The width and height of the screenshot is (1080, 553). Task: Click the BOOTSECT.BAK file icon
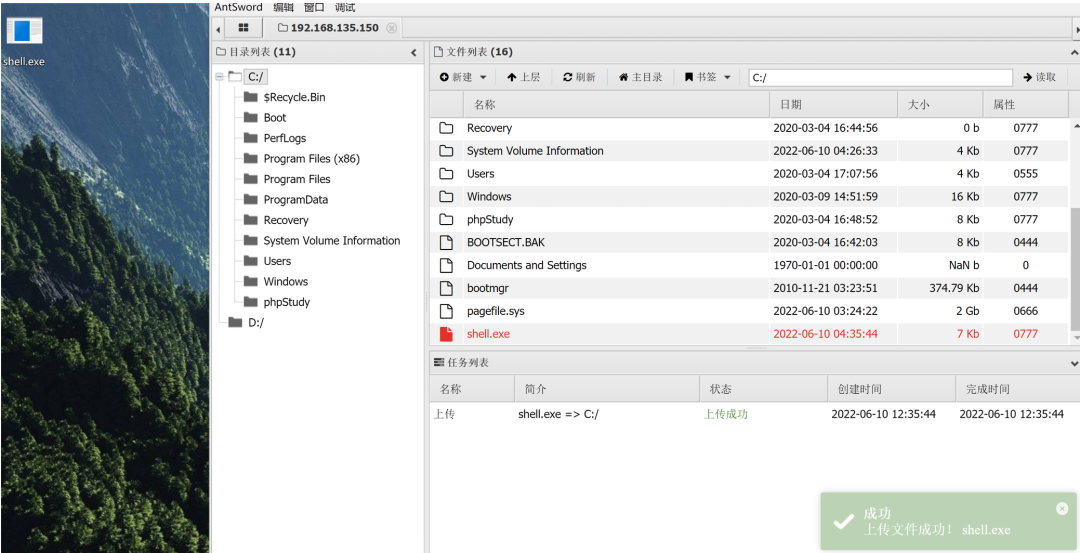tap(446, 242)
